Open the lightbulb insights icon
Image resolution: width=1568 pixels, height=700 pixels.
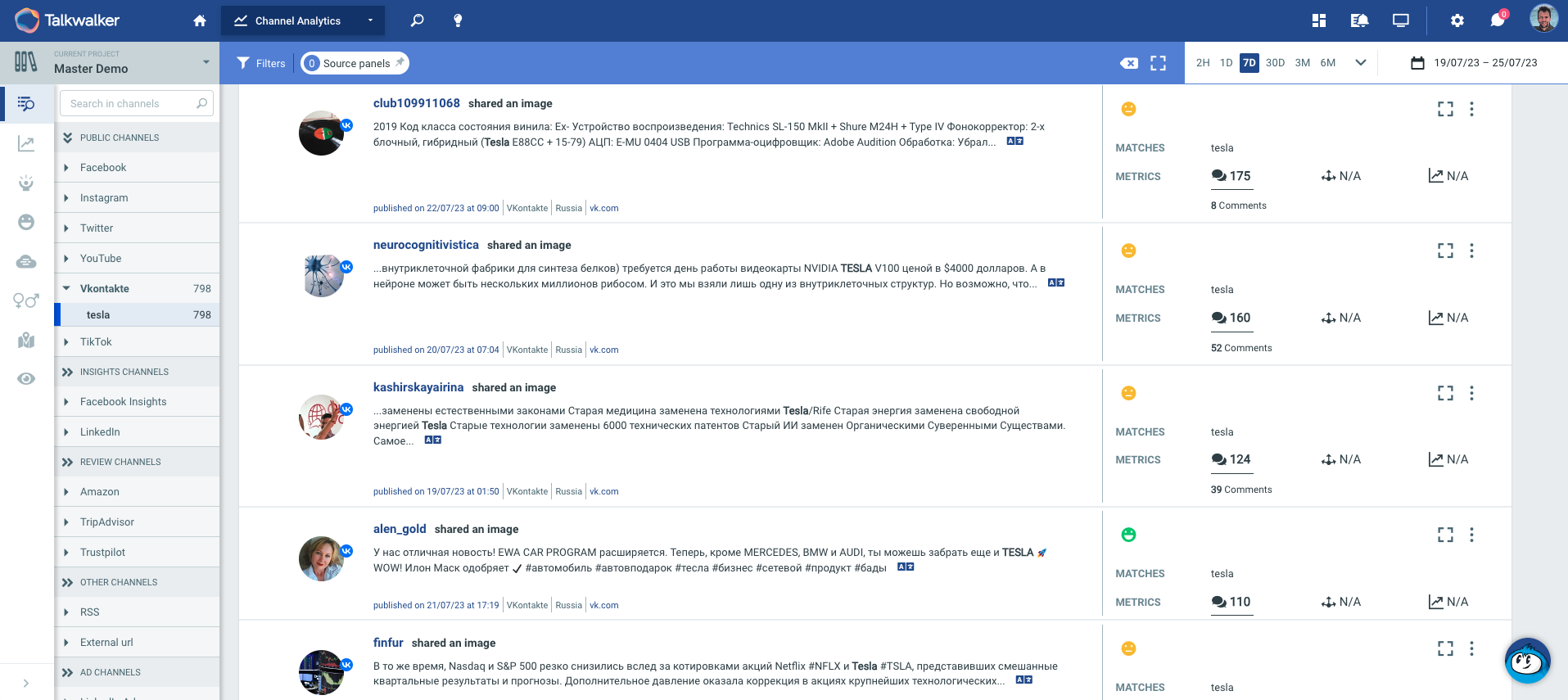pos(458,20)
